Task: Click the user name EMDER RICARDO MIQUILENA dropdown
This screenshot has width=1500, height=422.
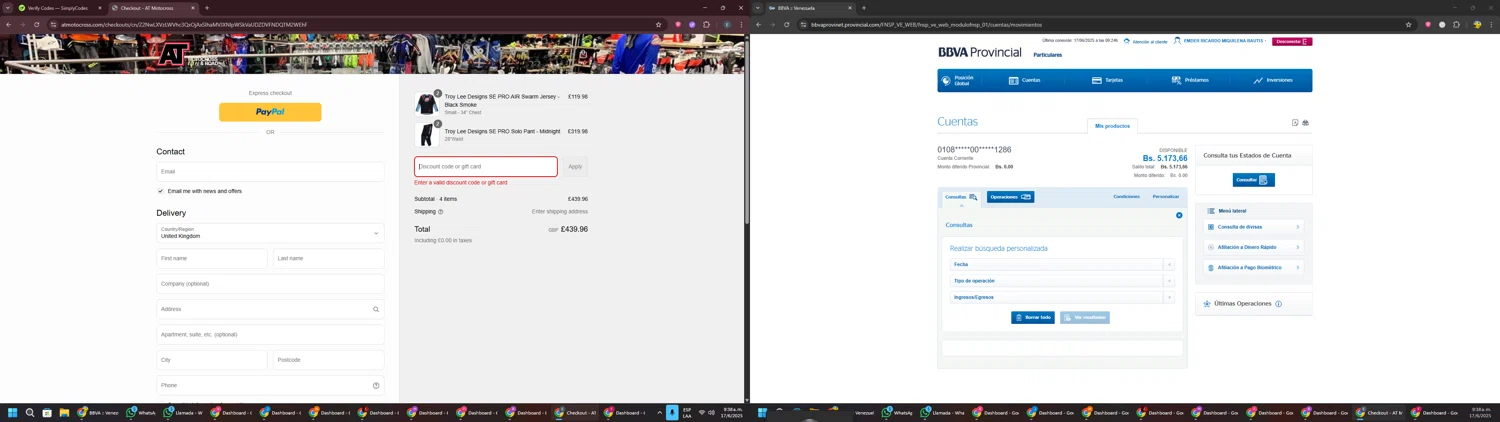Action: point(1220,41)
